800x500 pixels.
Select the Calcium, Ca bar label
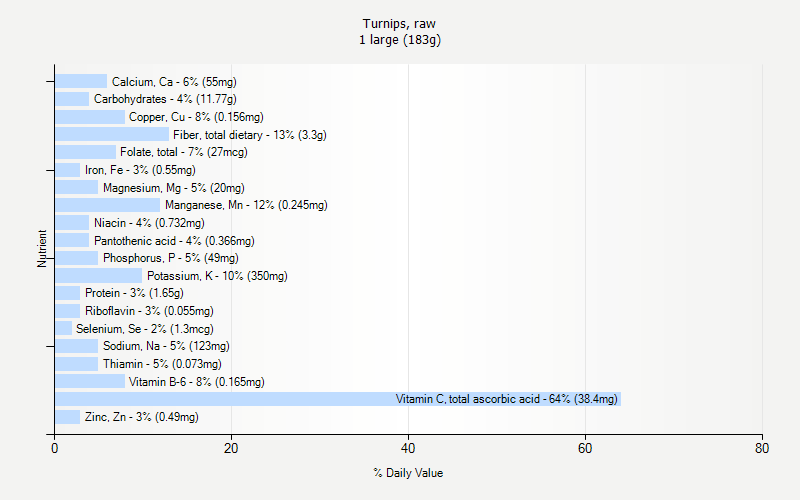click(174, 82)
